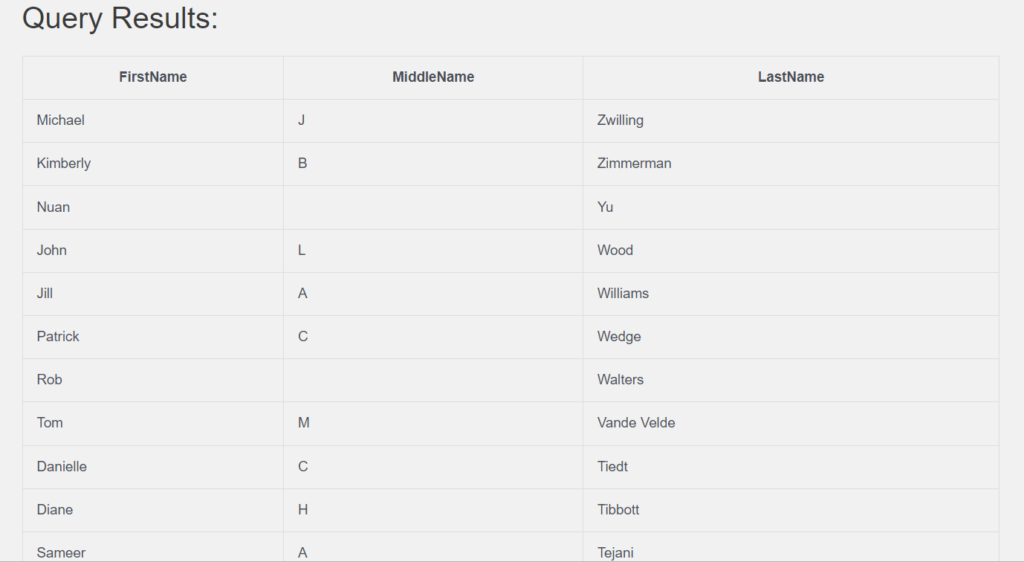Viewport: 1024px width, 562px height.
Task: Click the Query Results heading
Action: coord(120,18)
